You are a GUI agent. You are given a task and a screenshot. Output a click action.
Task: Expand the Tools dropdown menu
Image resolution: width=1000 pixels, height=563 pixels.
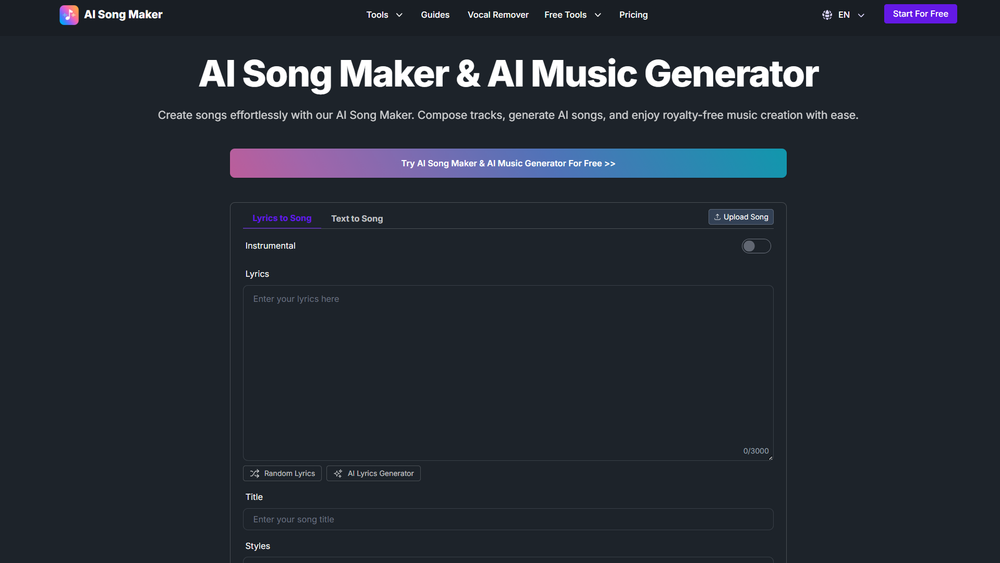coord(384,15)
